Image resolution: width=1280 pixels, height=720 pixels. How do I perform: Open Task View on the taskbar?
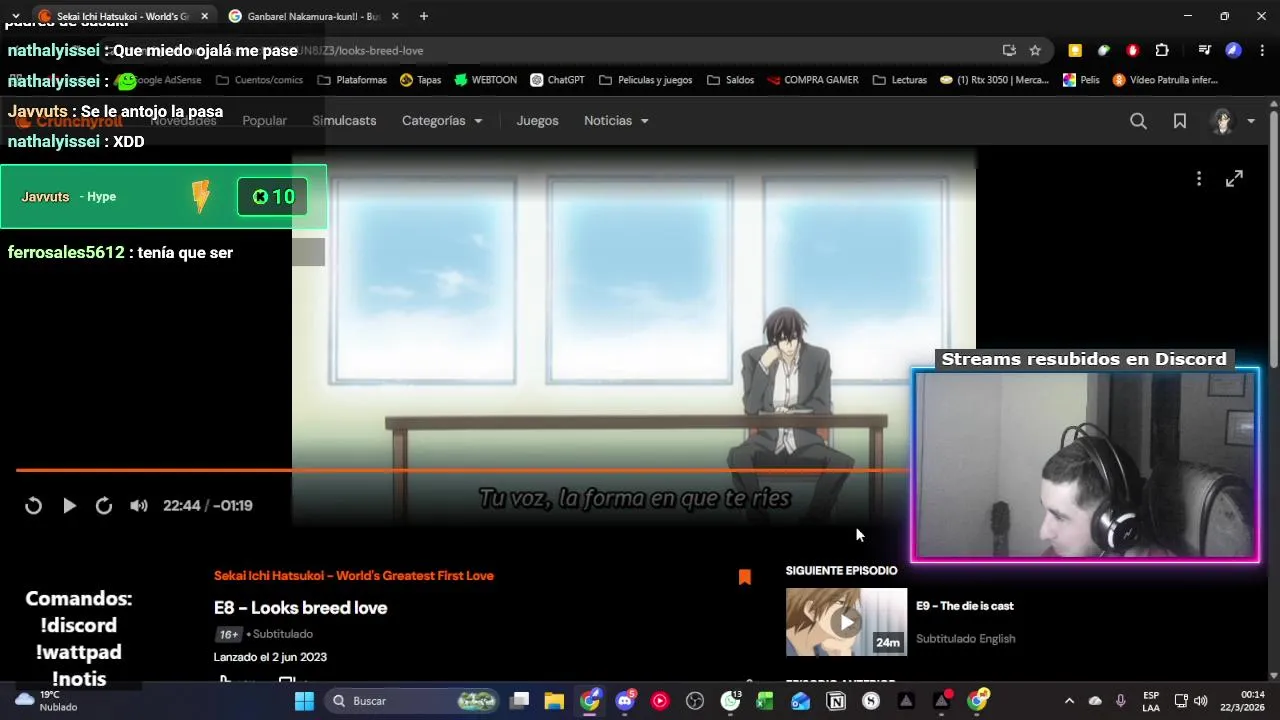519,701
